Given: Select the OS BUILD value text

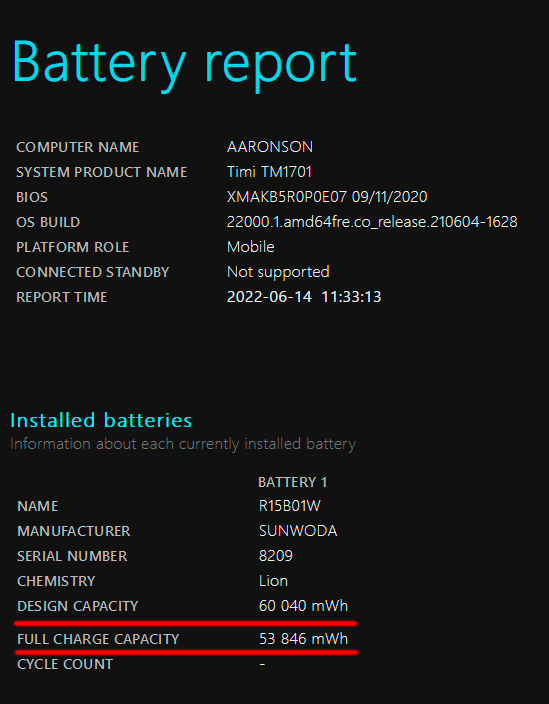Looking at the screenshot, I should click(372, 222).
